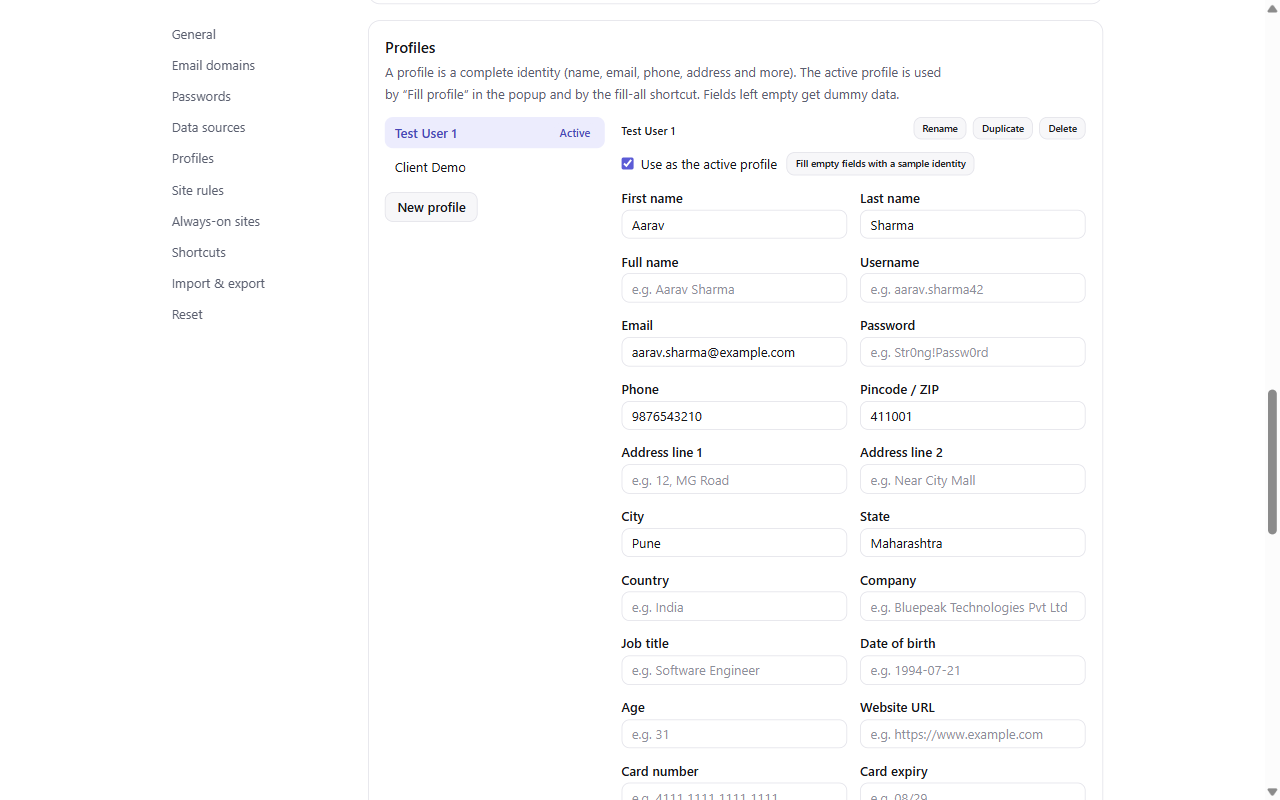Click the Age input field
Image resolution: width=1280 pixels, height=800 pixels.
pyautogui.click(x=734, y=734)
